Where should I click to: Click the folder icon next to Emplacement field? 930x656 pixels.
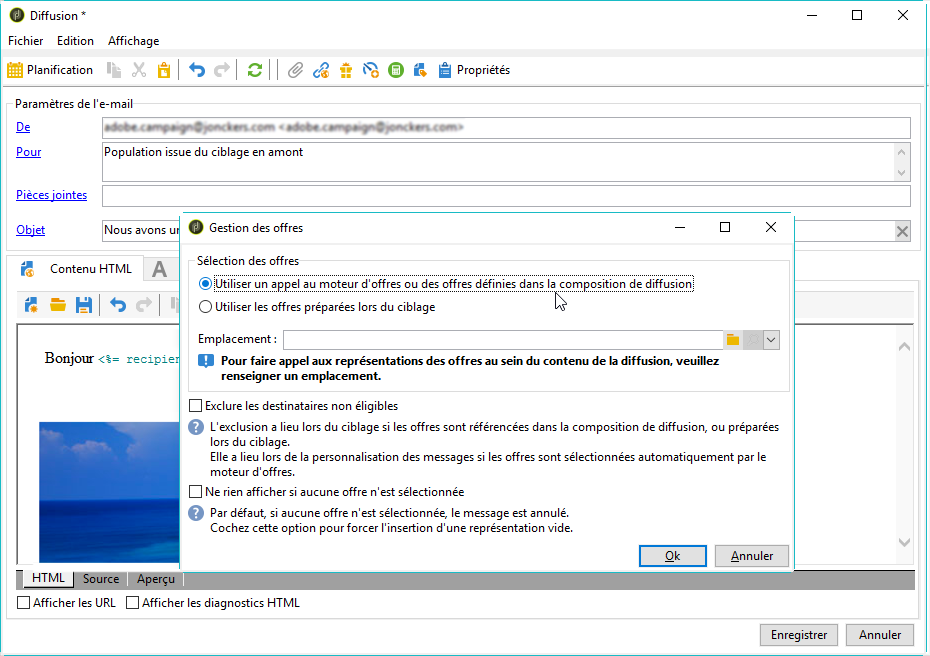point(733,340)
